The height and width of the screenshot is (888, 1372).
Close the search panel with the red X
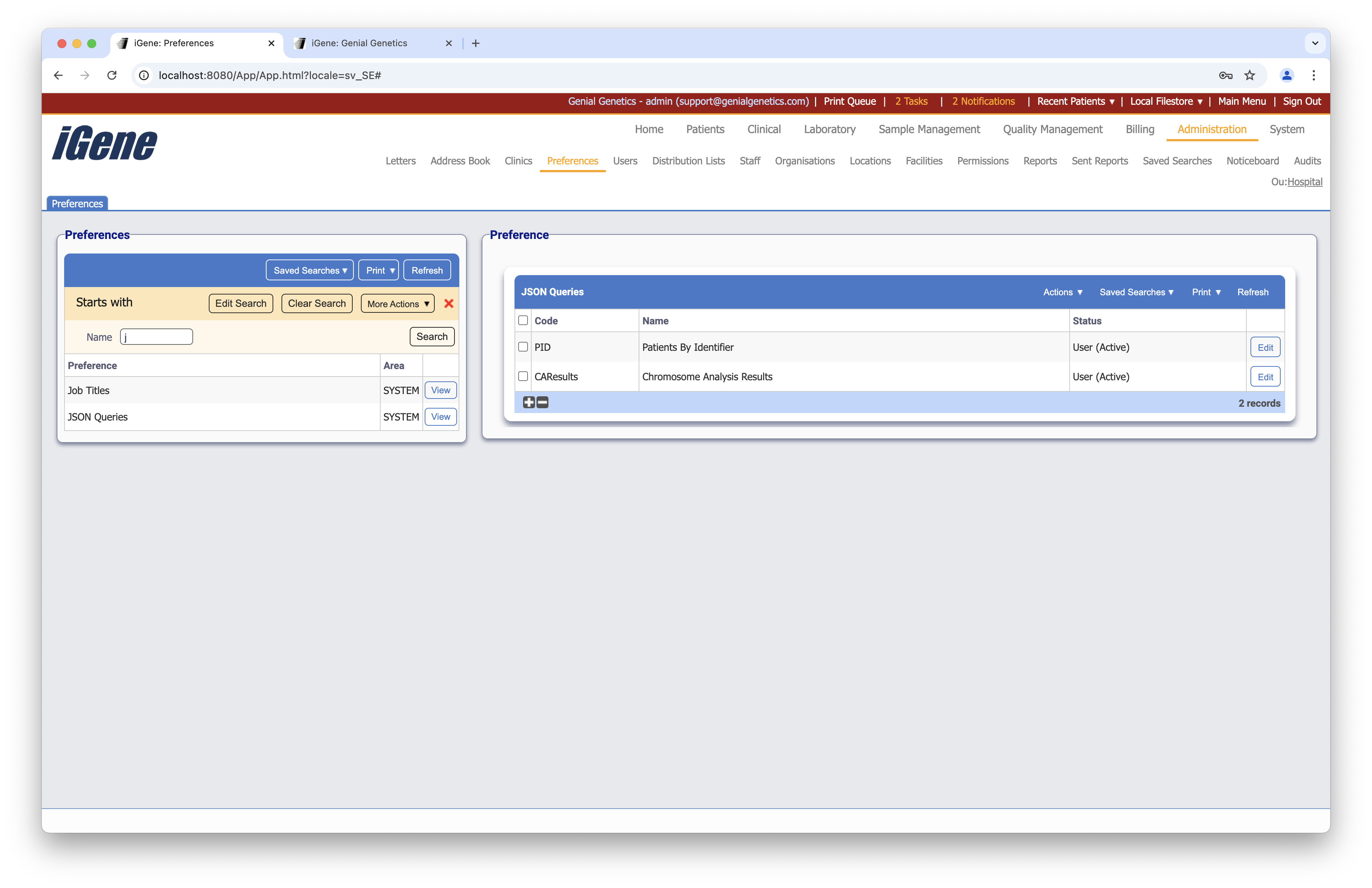(449, 304)
